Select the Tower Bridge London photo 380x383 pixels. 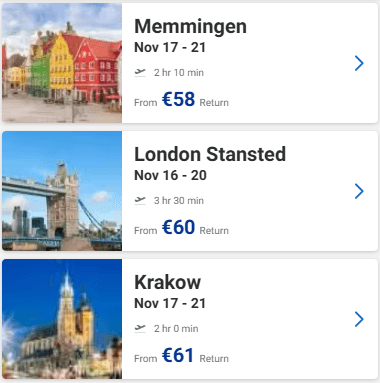62,191
